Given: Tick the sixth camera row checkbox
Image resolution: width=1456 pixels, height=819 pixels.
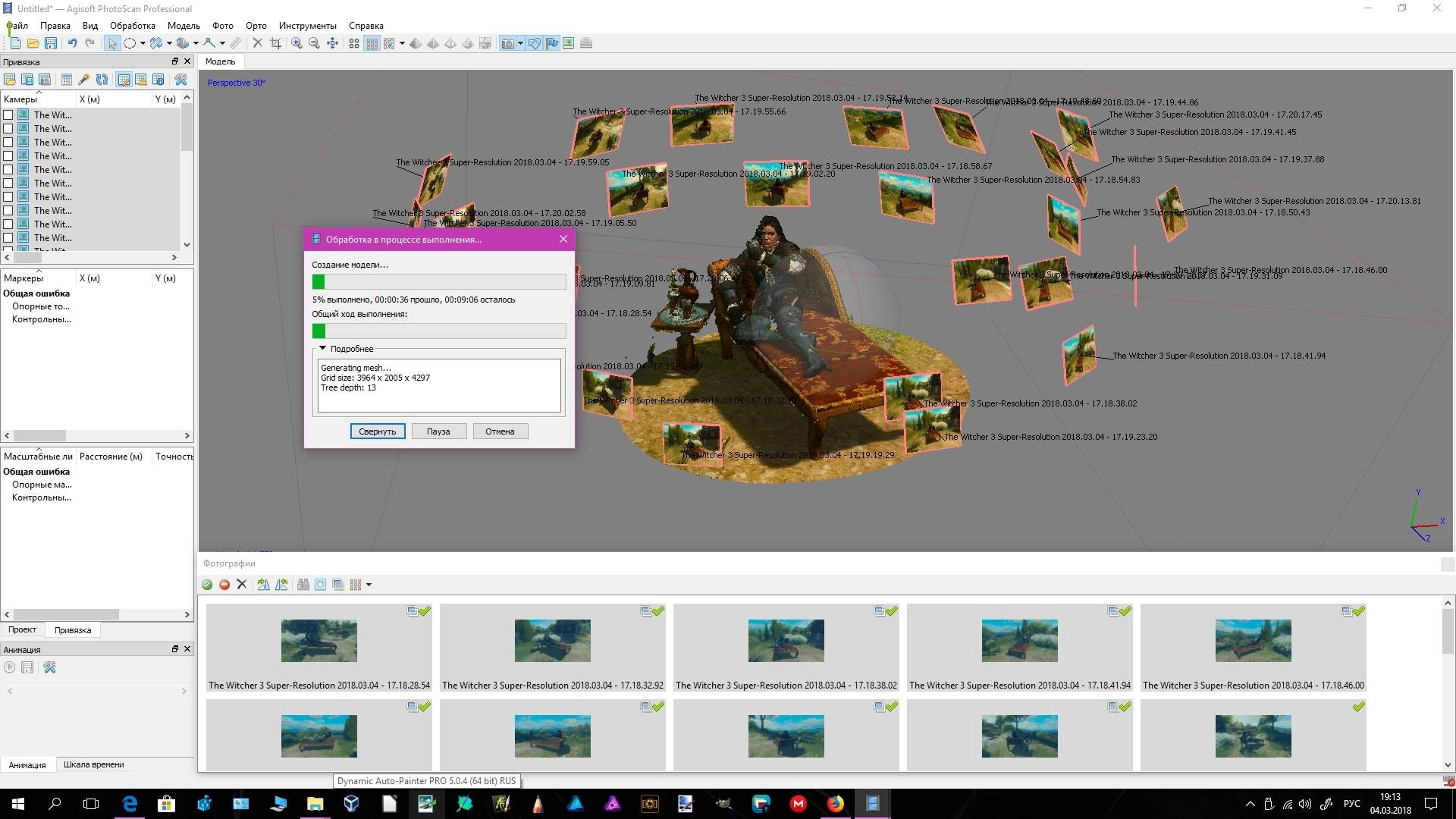Looking at the screenshot, I should point(8,184).
